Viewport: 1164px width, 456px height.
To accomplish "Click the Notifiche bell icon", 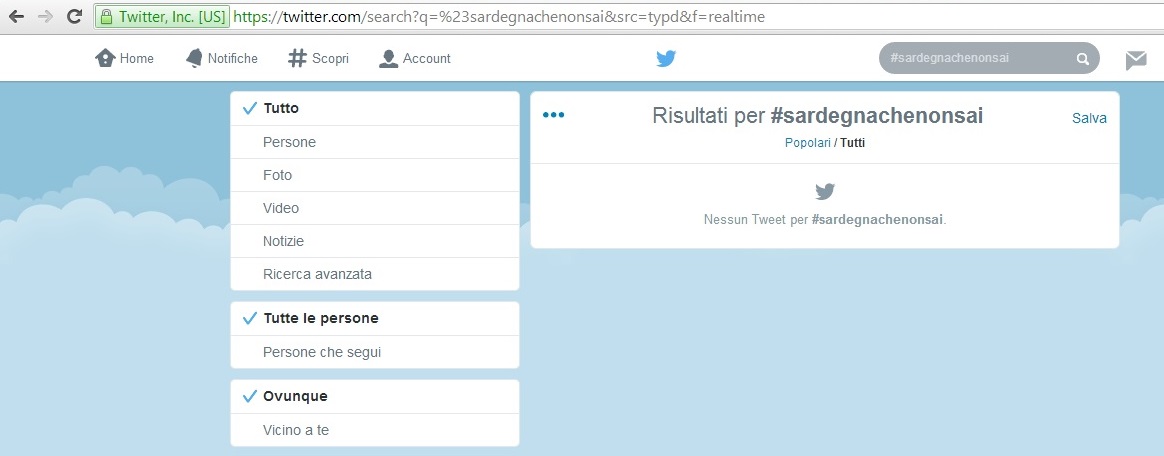I will click(194, 58).
